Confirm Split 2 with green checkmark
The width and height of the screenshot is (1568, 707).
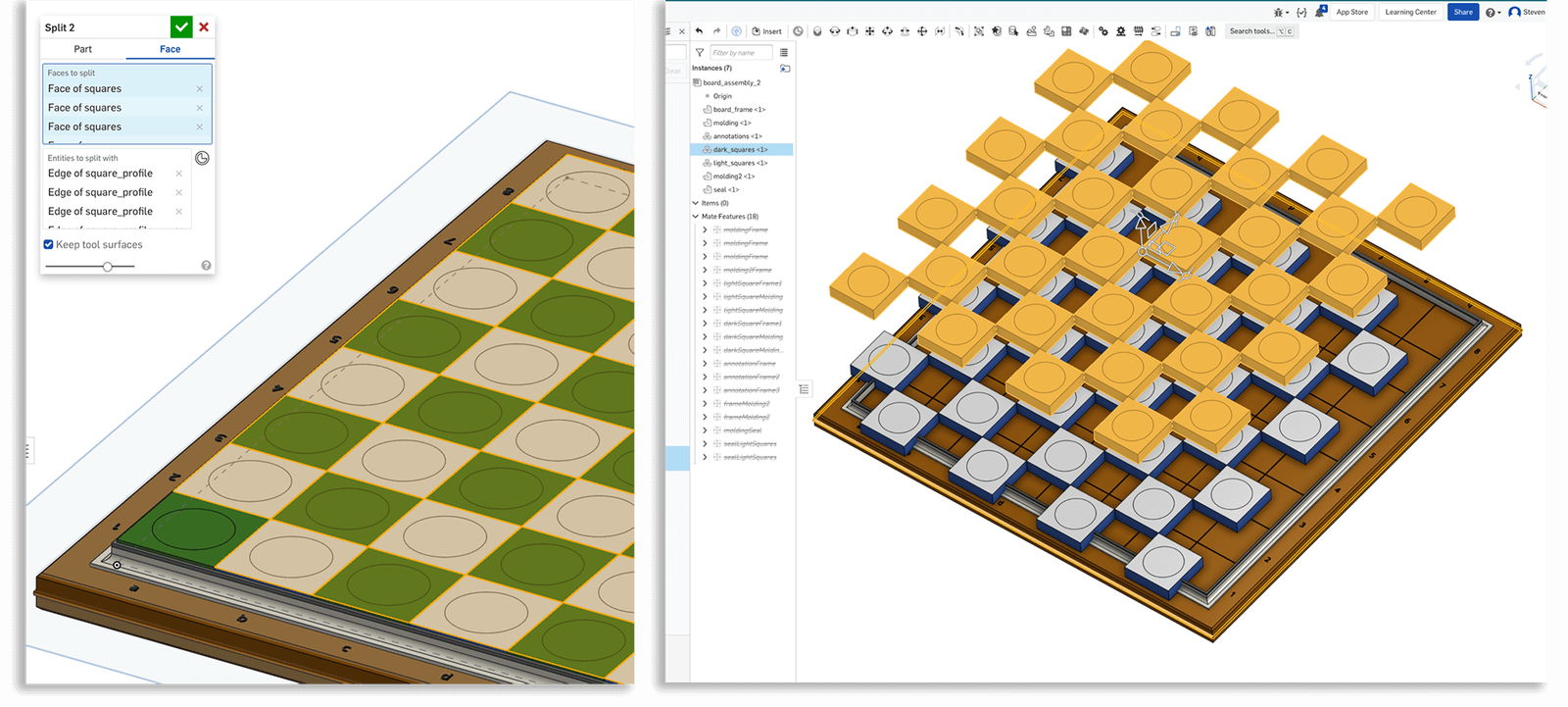point(181,27)
